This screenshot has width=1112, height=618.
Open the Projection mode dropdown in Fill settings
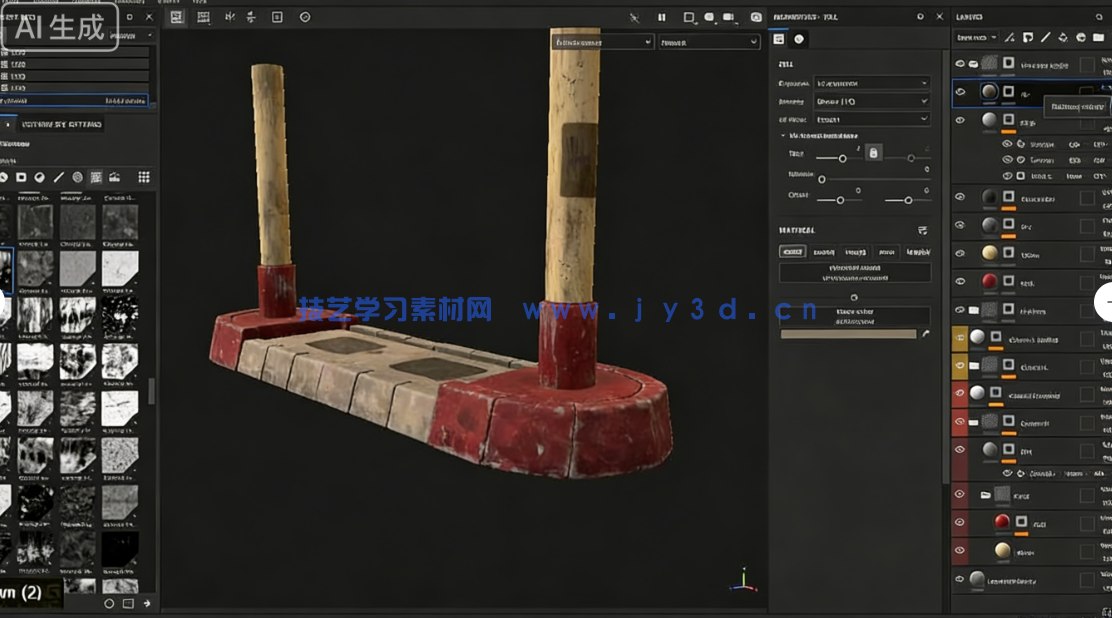click(x=873, y=83)
